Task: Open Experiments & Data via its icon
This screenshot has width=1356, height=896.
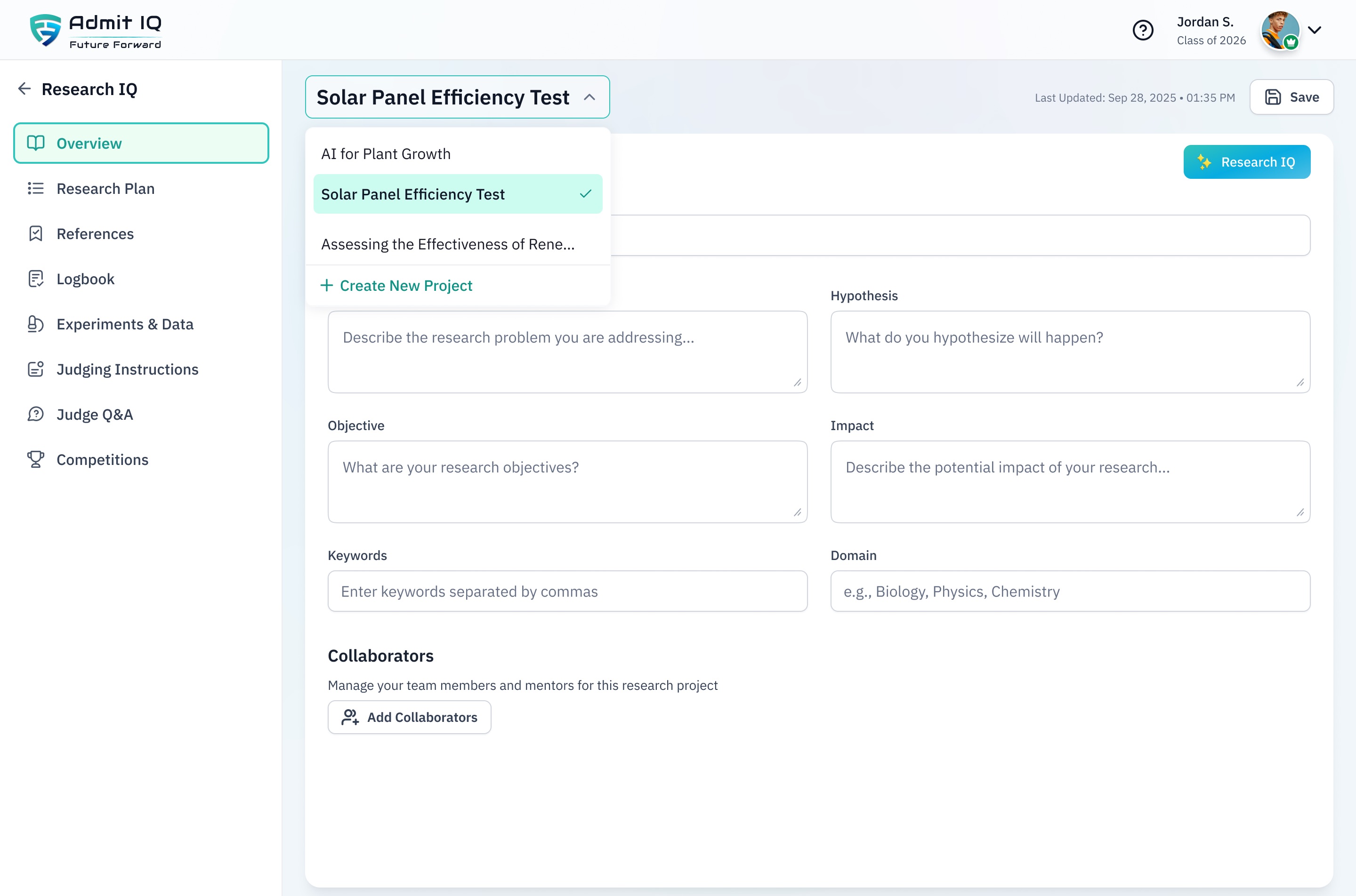Action: (x=36, y=323)
